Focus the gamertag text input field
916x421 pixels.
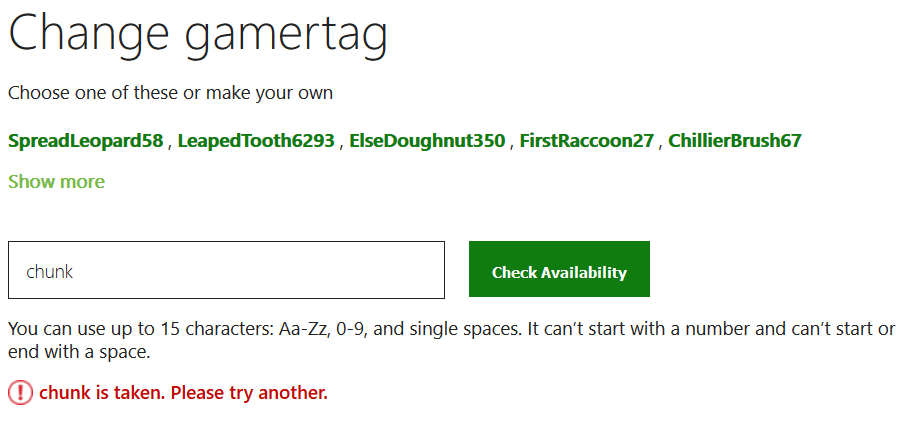tap(226, 270)
